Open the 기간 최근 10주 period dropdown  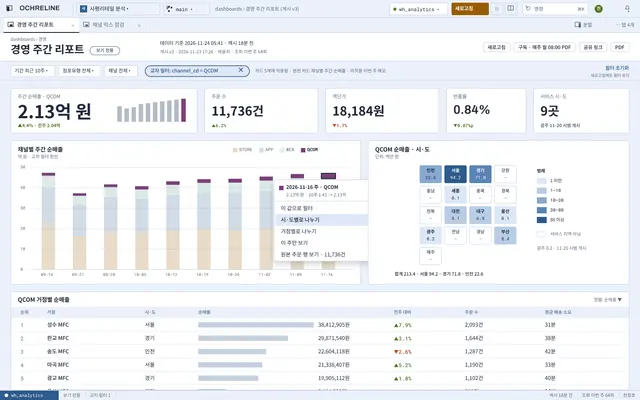coord(32,71)
